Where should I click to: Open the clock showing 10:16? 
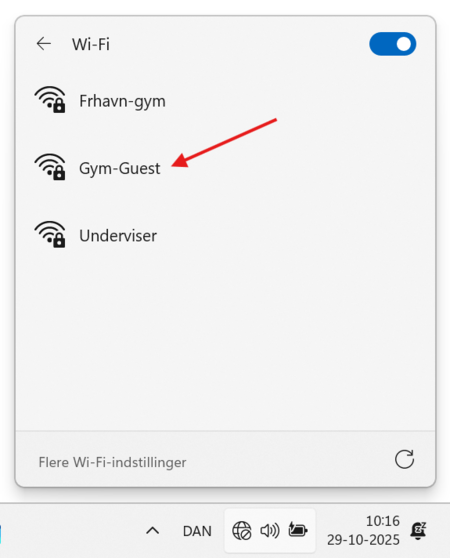[x=382, y=521]
